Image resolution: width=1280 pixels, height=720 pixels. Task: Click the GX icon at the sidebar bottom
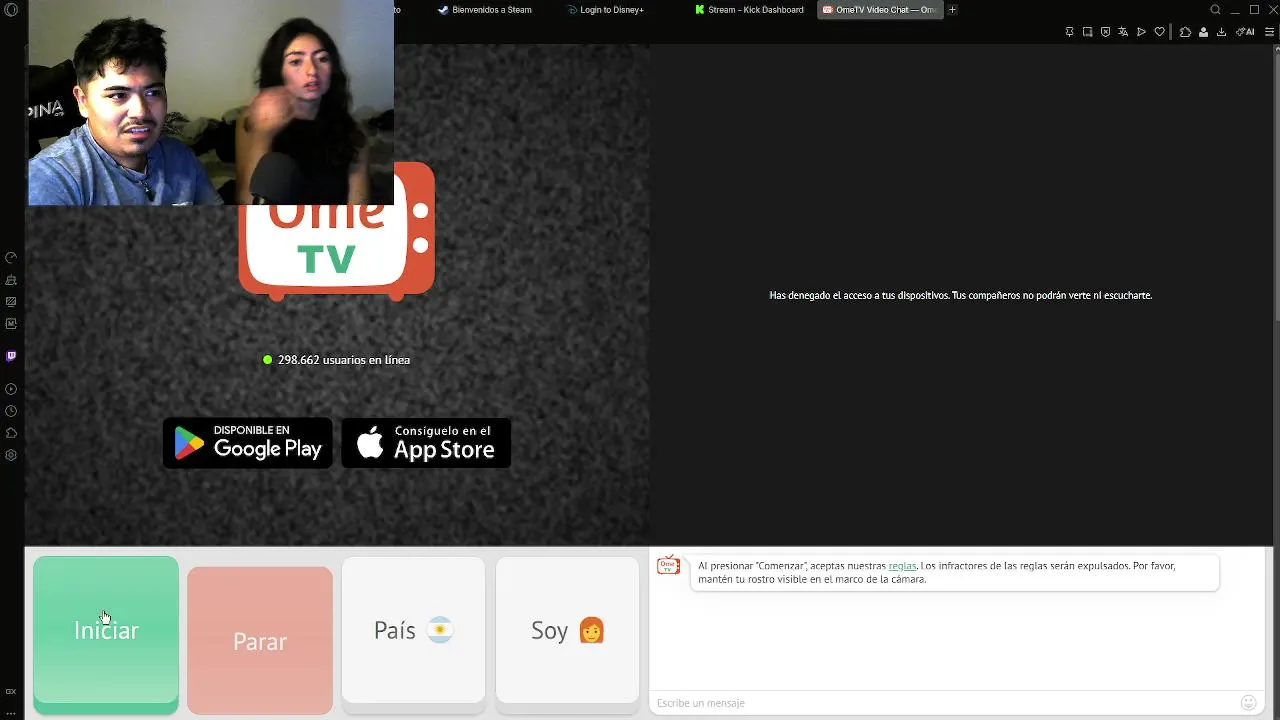11,691
